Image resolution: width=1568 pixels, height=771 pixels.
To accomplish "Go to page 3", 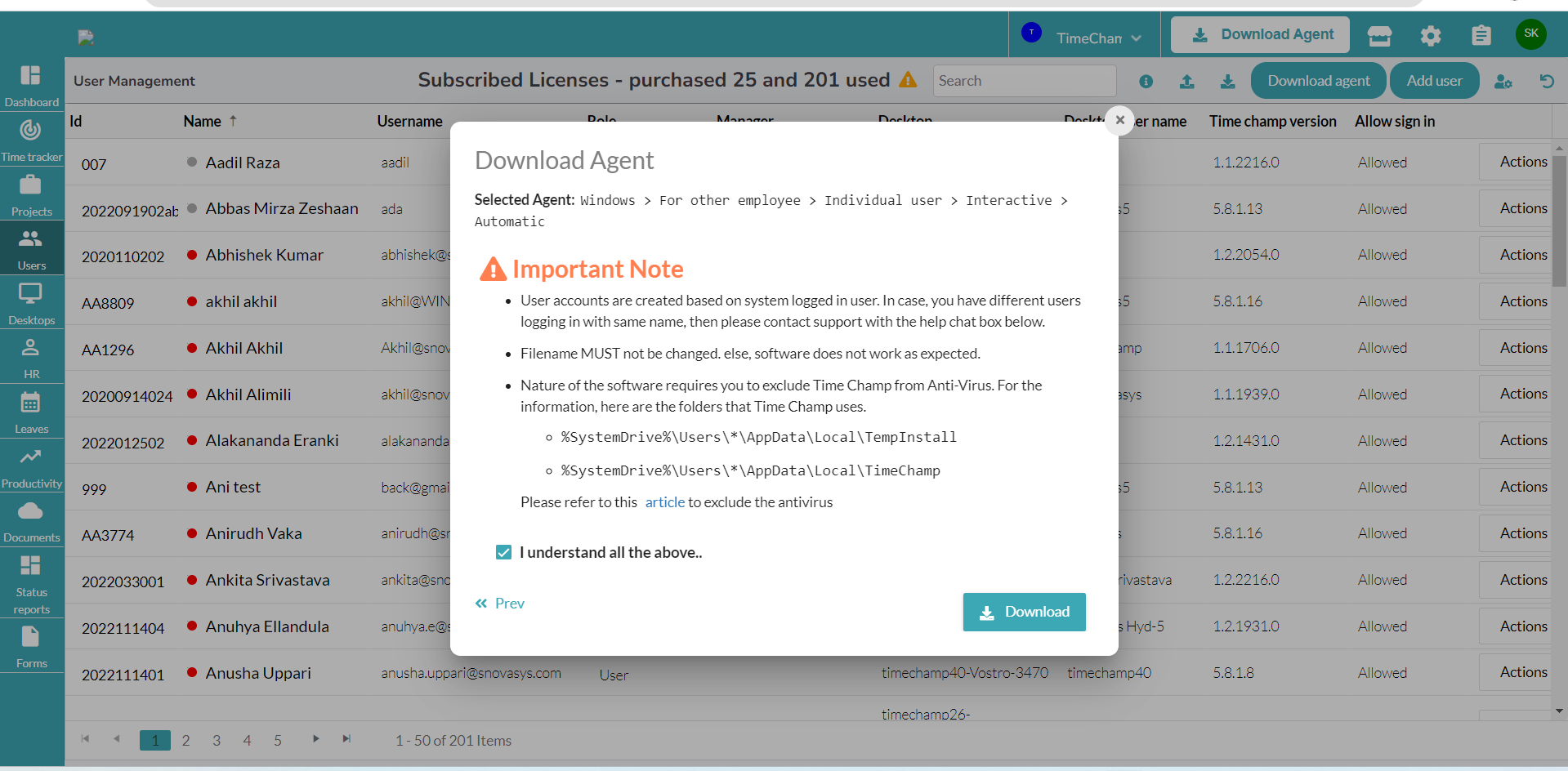I will [217, 740].
